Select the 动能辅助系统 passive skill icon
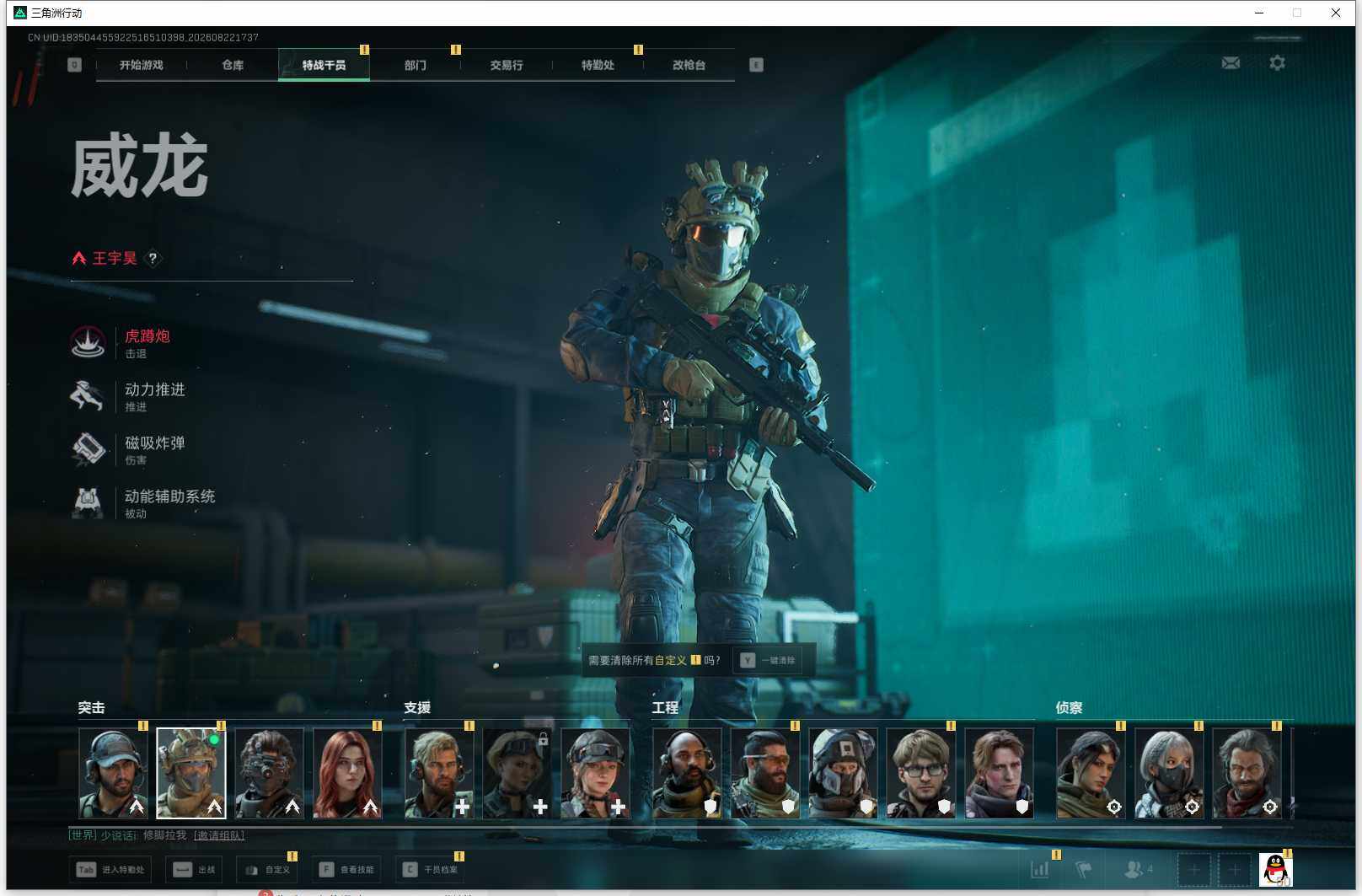This screenshot has width=1362, height=896. (x=88, y=502)
